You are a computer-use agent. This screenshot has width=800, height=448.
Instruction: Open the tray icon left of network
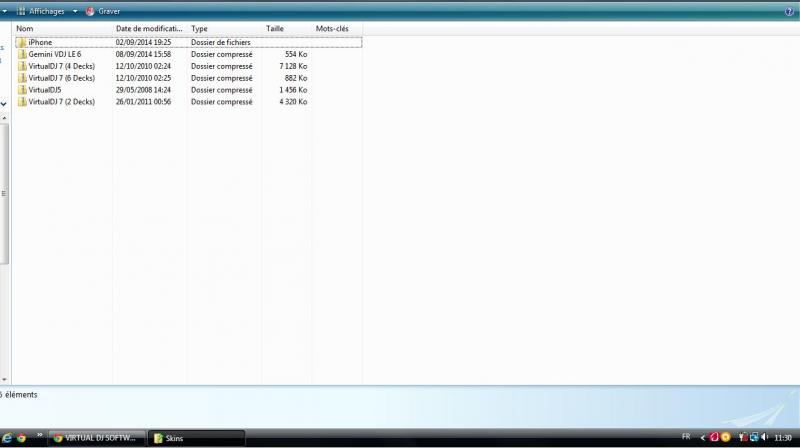coord(743,437)
